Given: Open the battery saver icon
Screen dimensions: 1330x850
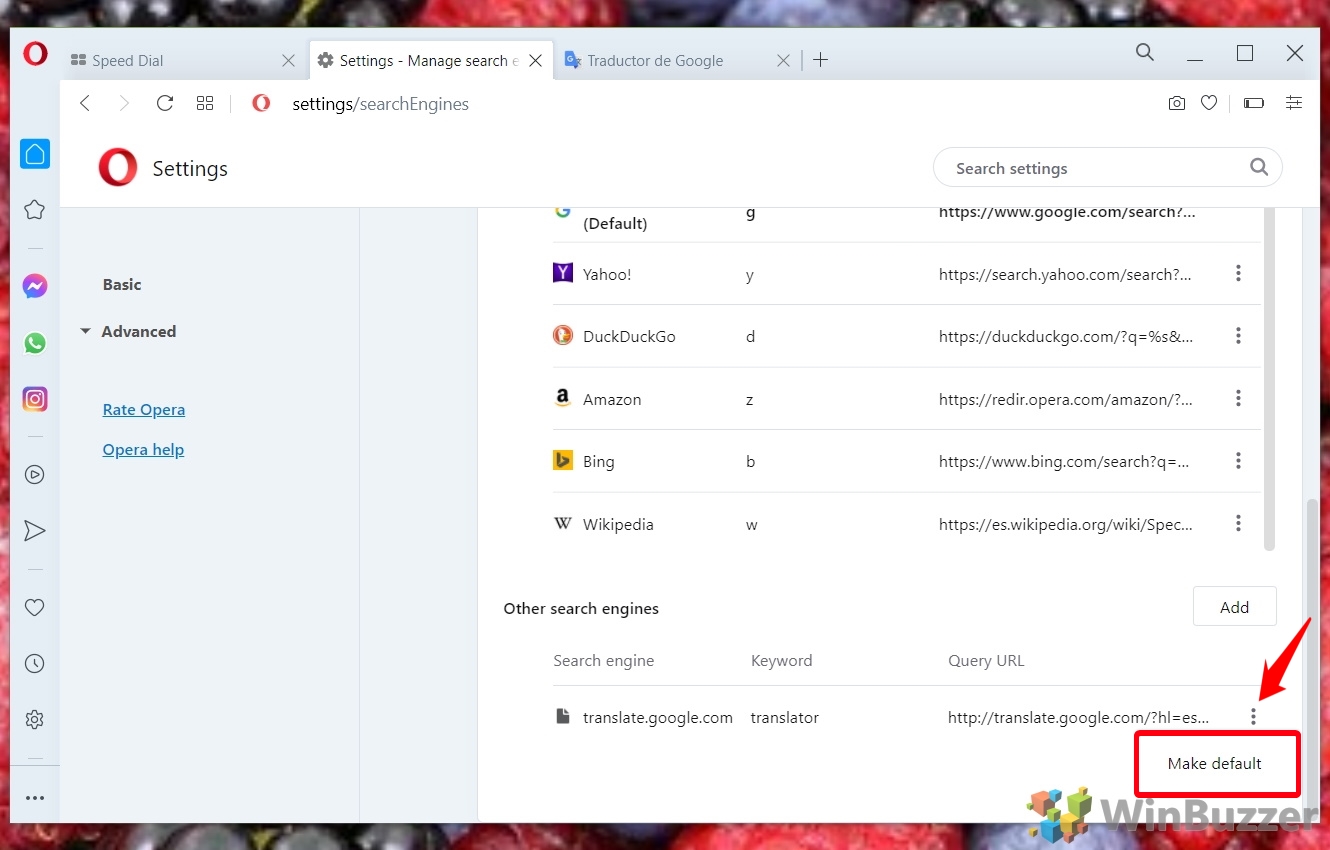Looking at the screenshot, I should click(1254, 103).
